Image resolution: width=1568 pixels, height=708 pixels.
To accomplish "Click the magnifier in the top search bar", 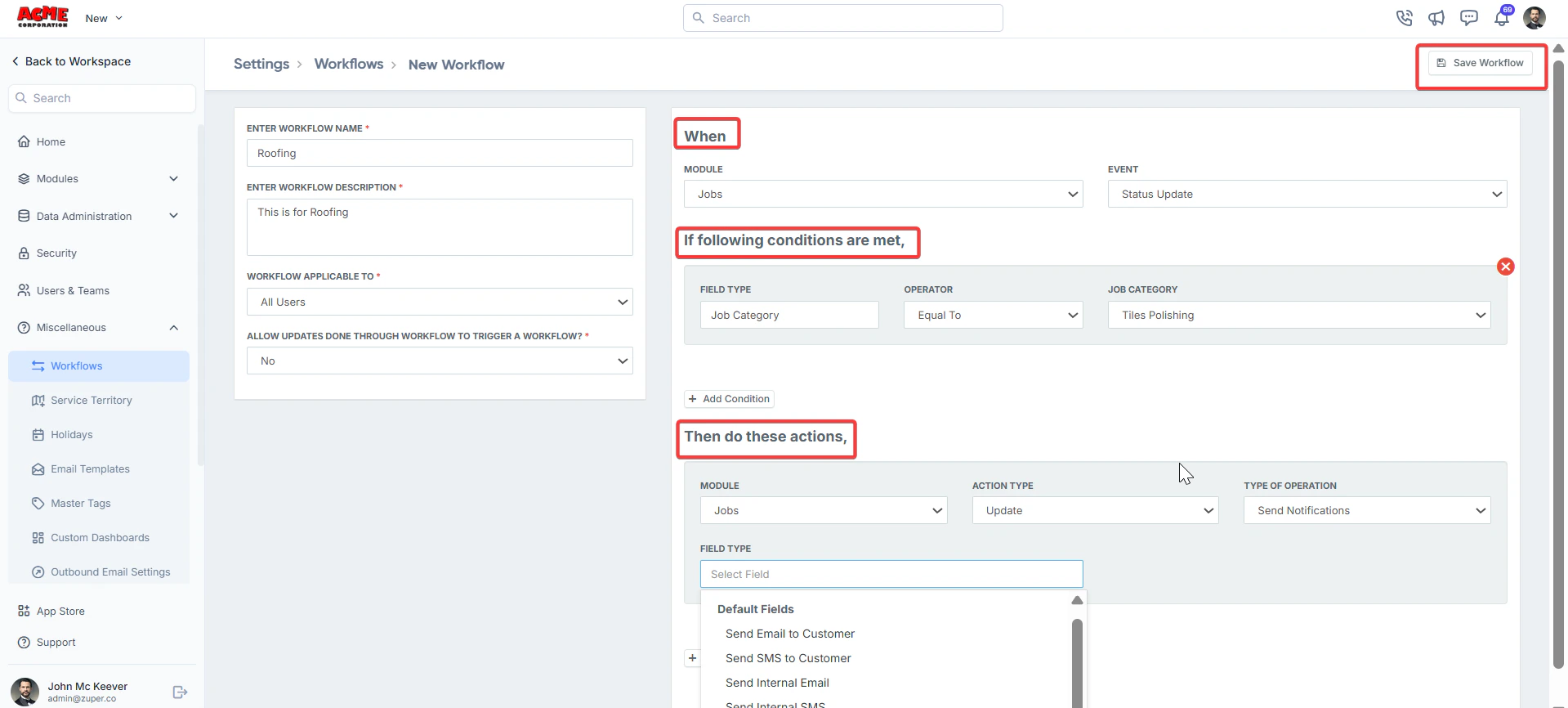I will (699, 18).
